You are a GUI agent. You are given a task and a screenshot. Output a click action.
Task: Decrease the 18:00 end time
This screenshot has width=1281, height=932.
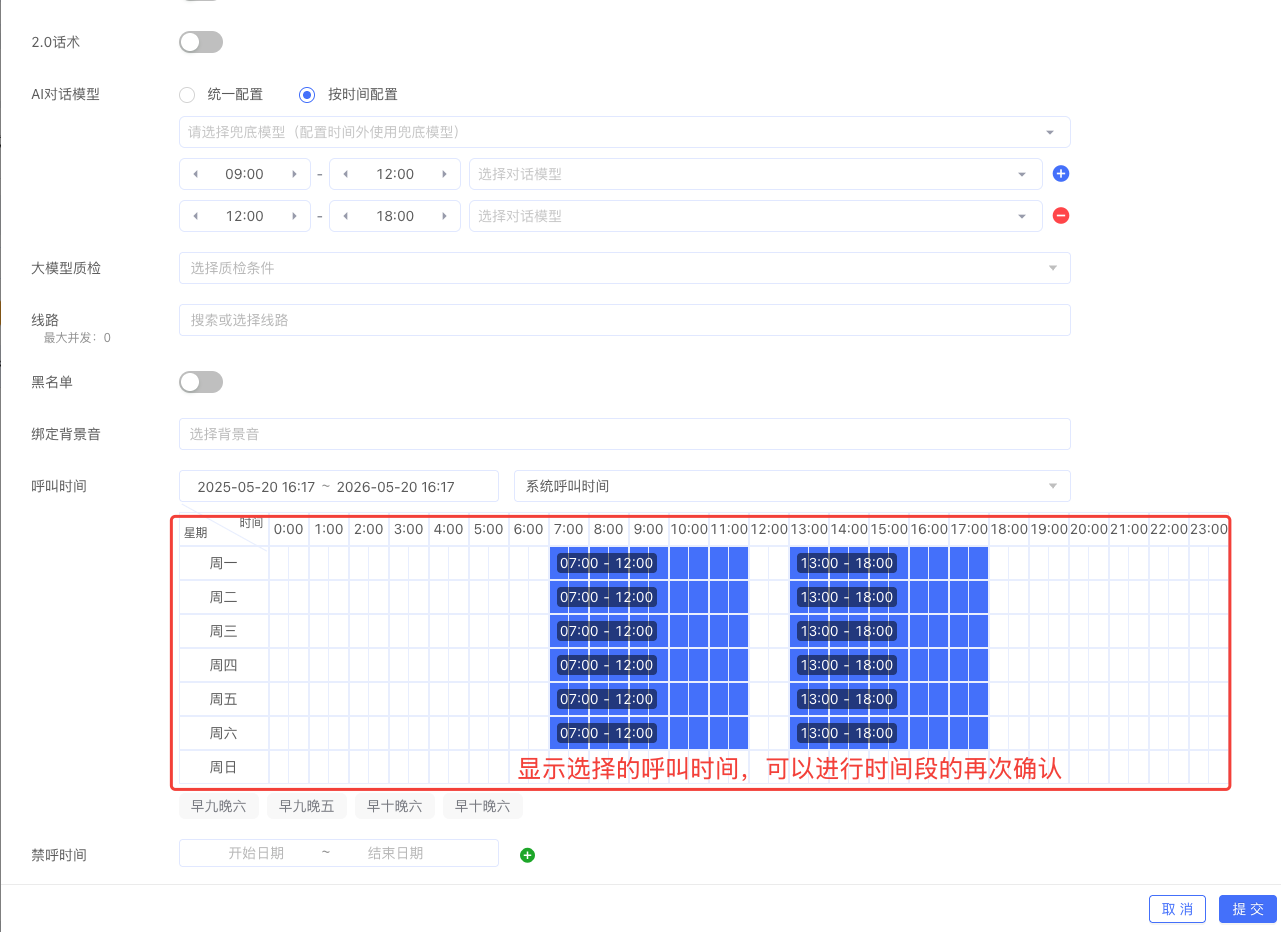point(346,216)
